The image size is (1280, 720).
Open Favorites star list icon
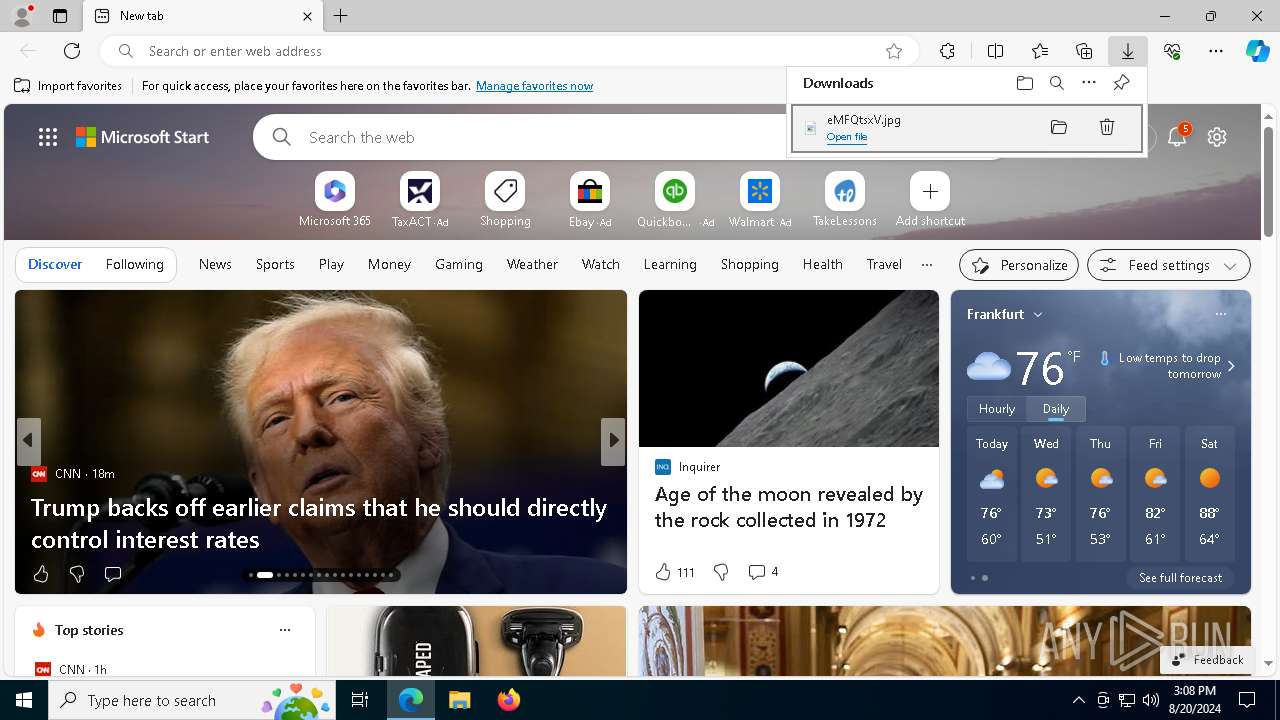(1040, 51)
